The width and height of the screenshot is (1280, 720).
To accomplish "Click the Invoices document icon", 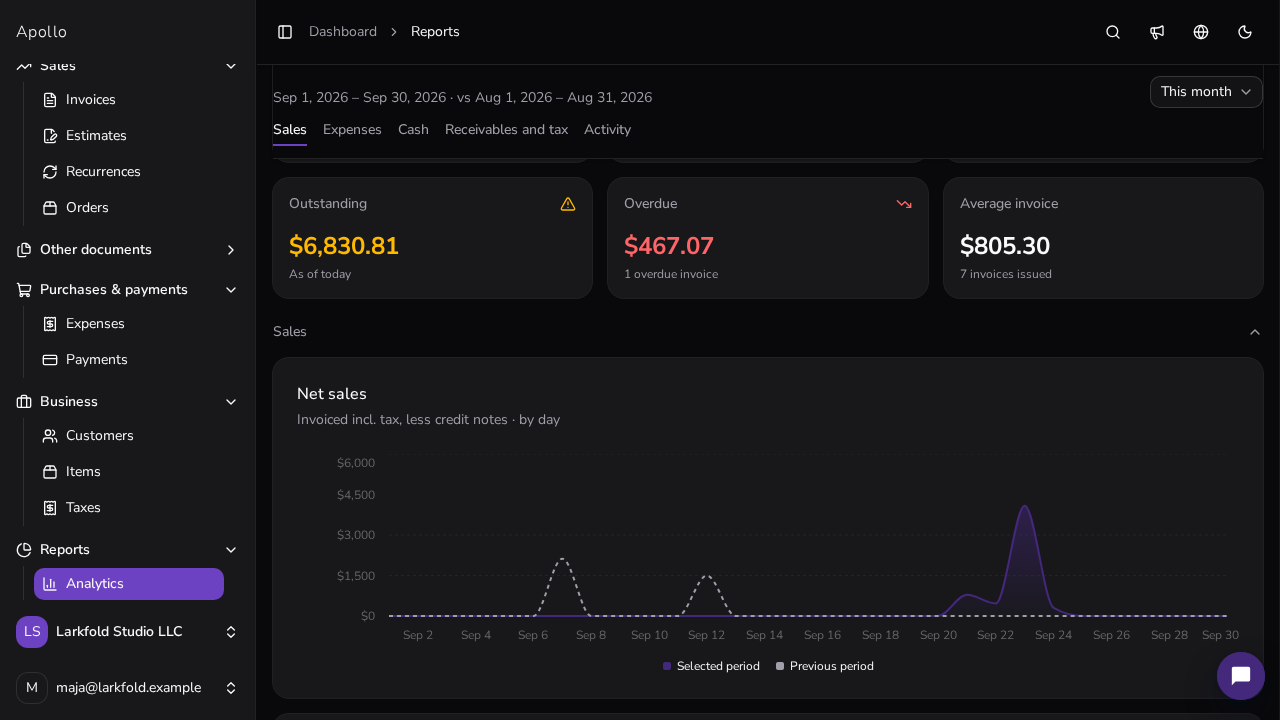I will point(50,100).
